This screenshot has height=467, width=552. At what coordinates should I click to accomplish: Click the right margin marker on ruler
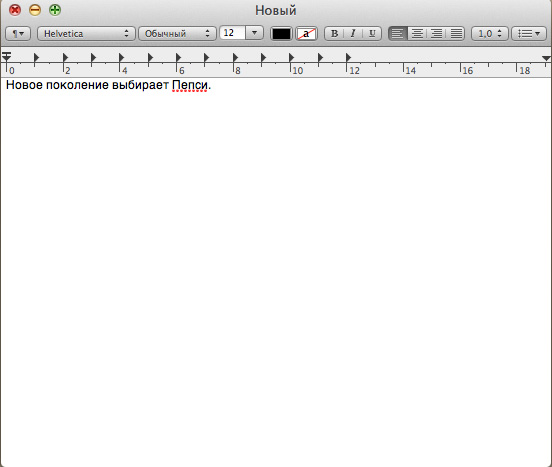coord(546,58)
